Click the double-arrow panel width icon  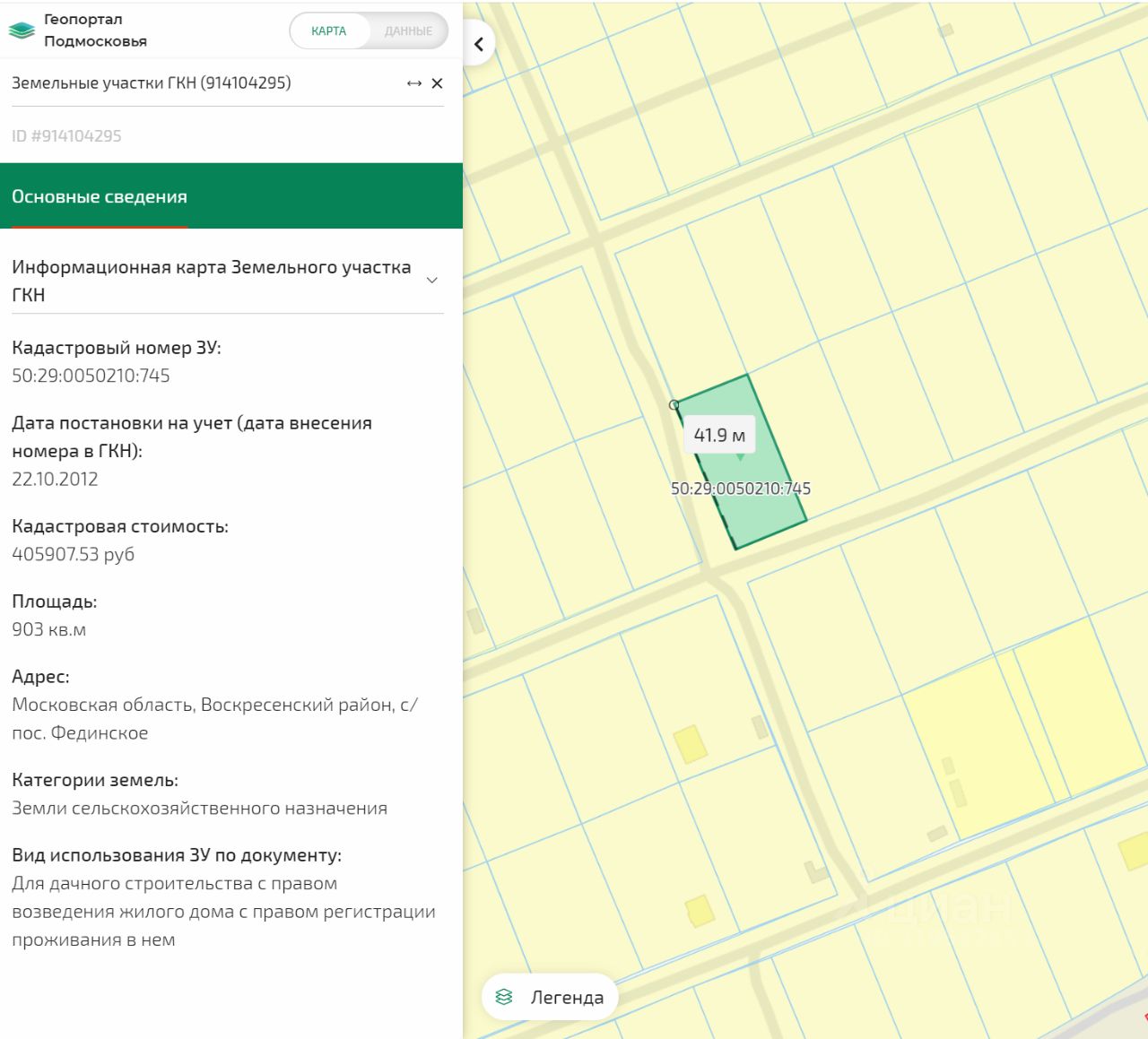click(413, 83)
